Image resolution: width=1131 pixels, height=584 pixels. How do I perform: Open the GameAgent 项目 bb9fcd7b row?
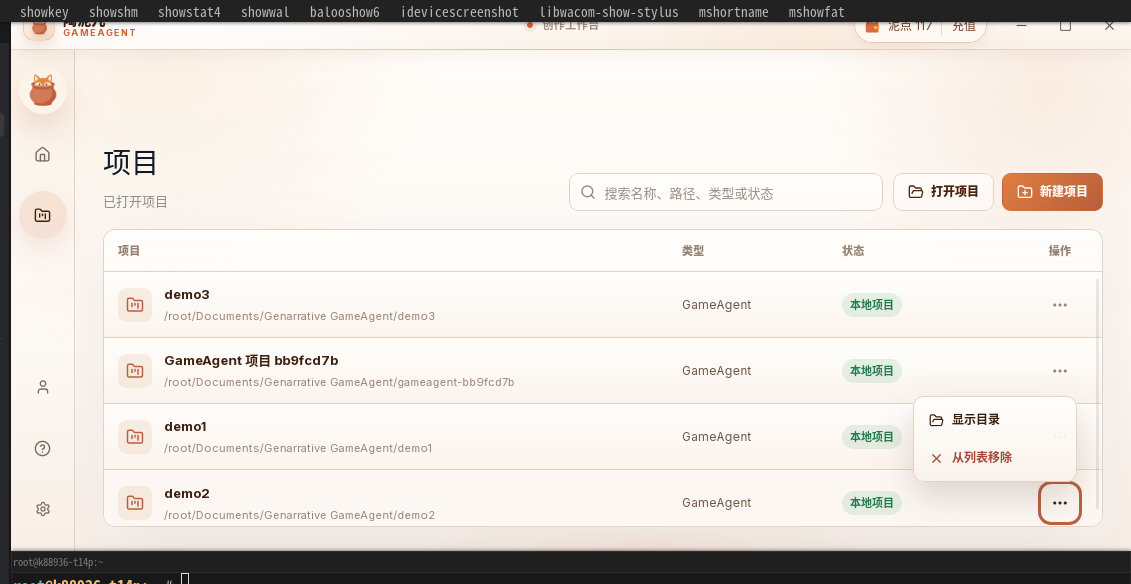[603, 371]
